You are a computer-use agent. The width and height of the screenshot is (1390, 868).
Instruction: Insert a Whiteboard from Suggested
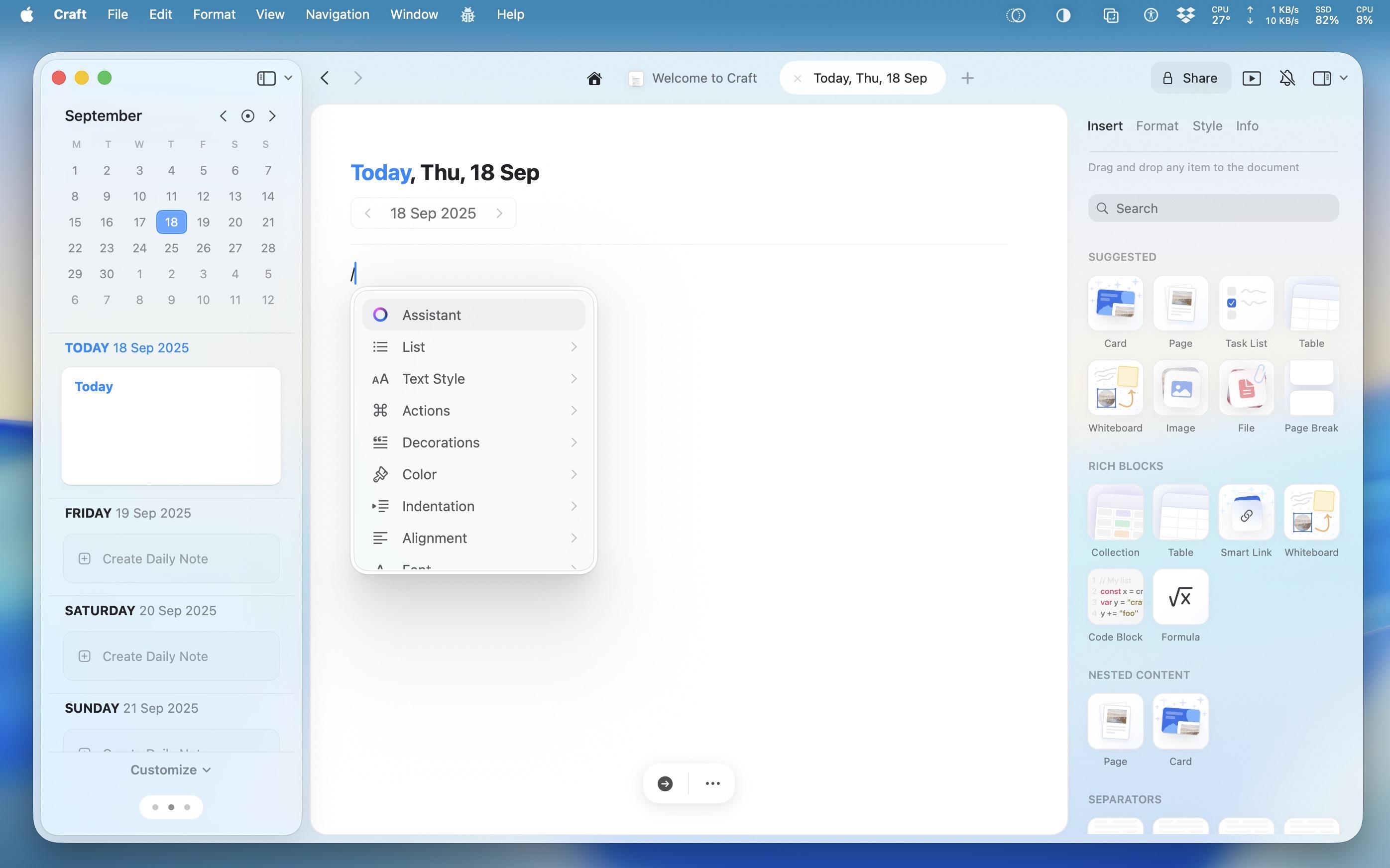point(1115,388)
